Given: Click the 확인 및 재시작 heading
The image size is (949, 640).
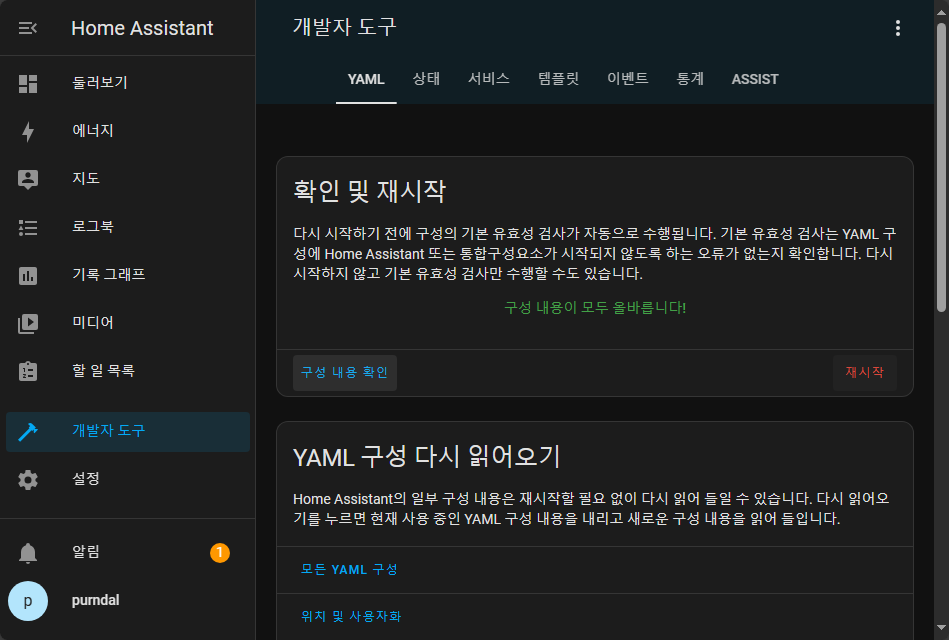Looking at the screenshot, I should 369,191.
